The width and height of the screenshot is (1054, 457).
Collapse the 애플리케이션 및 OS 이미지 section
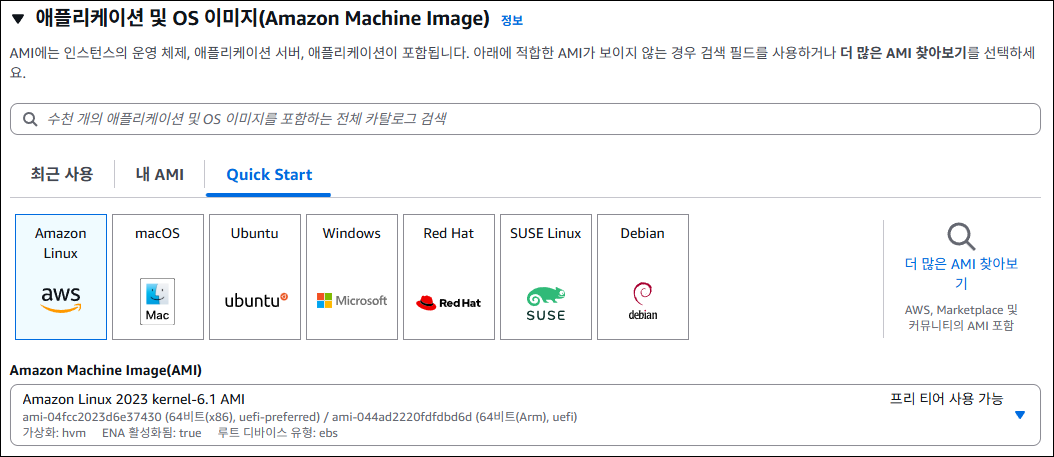click(18, 19)
